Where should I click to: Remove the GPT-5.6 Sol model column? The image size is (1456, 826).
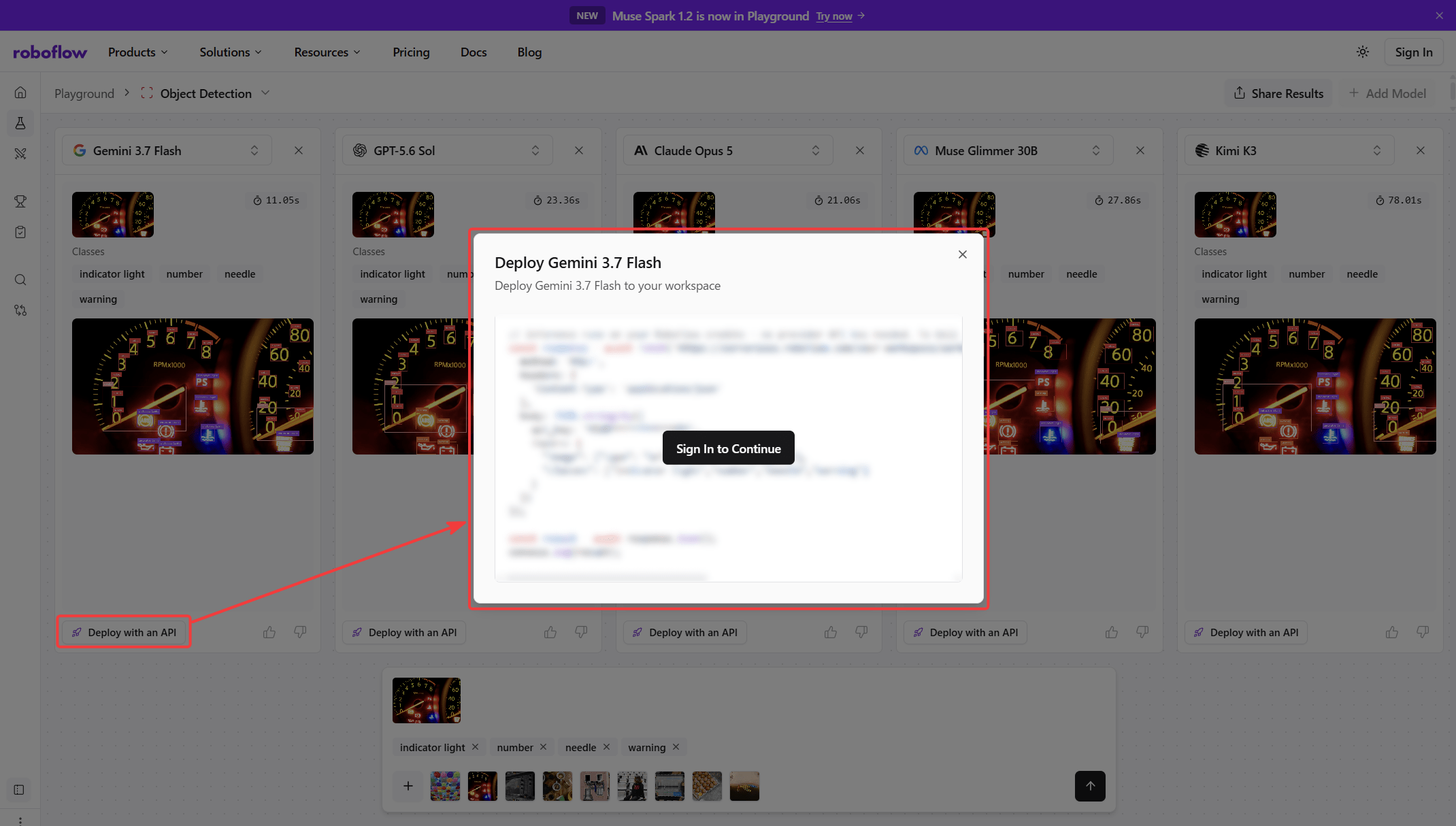point(579,150)
